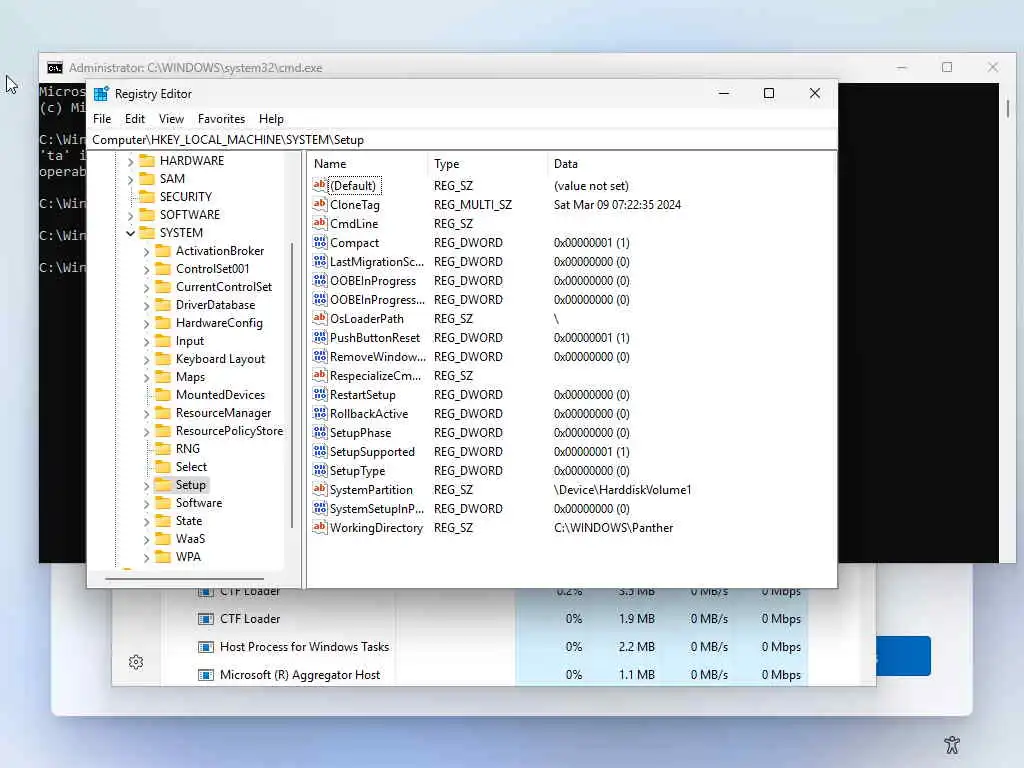The height and width of the screenshot is (768, 1024).
Task: Click the cmd window scrollbar
Action: 1008,108
